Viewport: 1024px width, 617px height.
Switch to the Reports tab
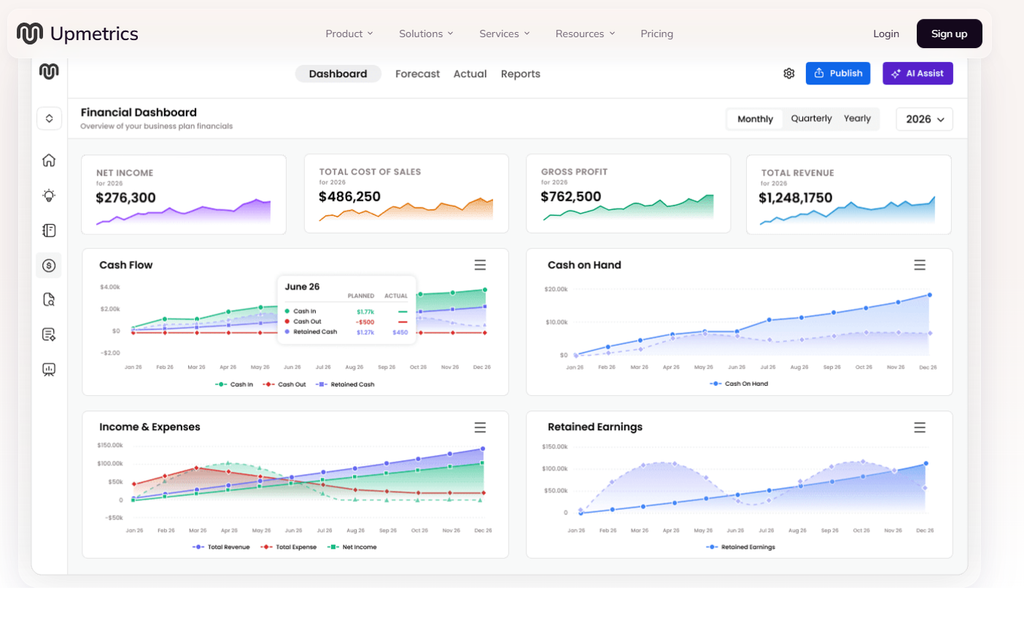click(x=520, y=74)
